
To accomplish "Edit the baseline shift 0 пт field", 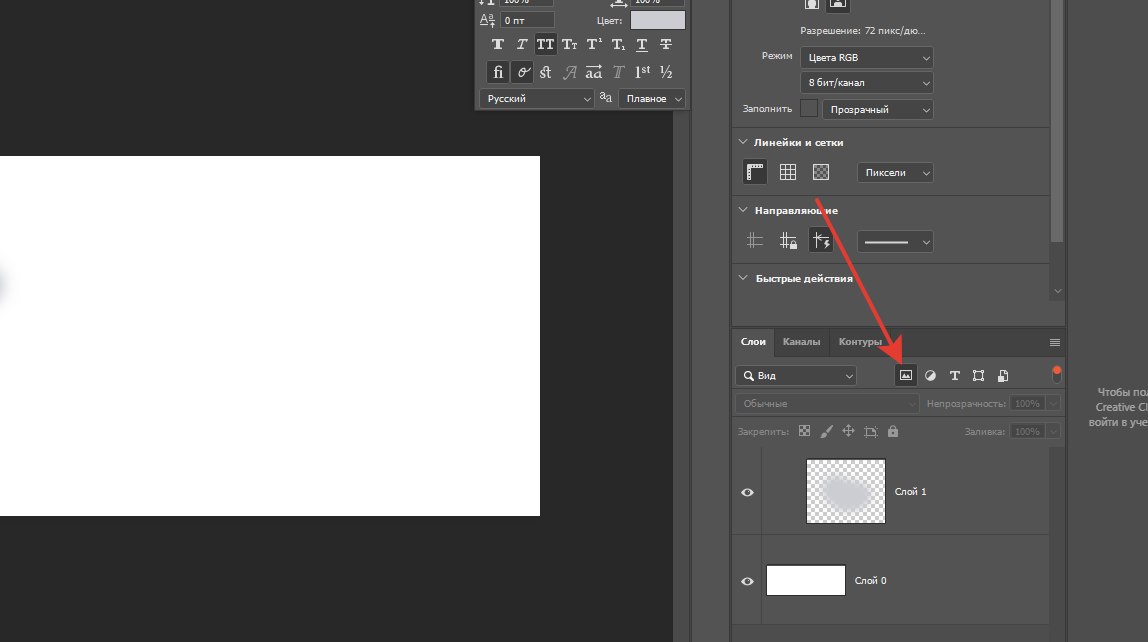I will click(526, 20).
